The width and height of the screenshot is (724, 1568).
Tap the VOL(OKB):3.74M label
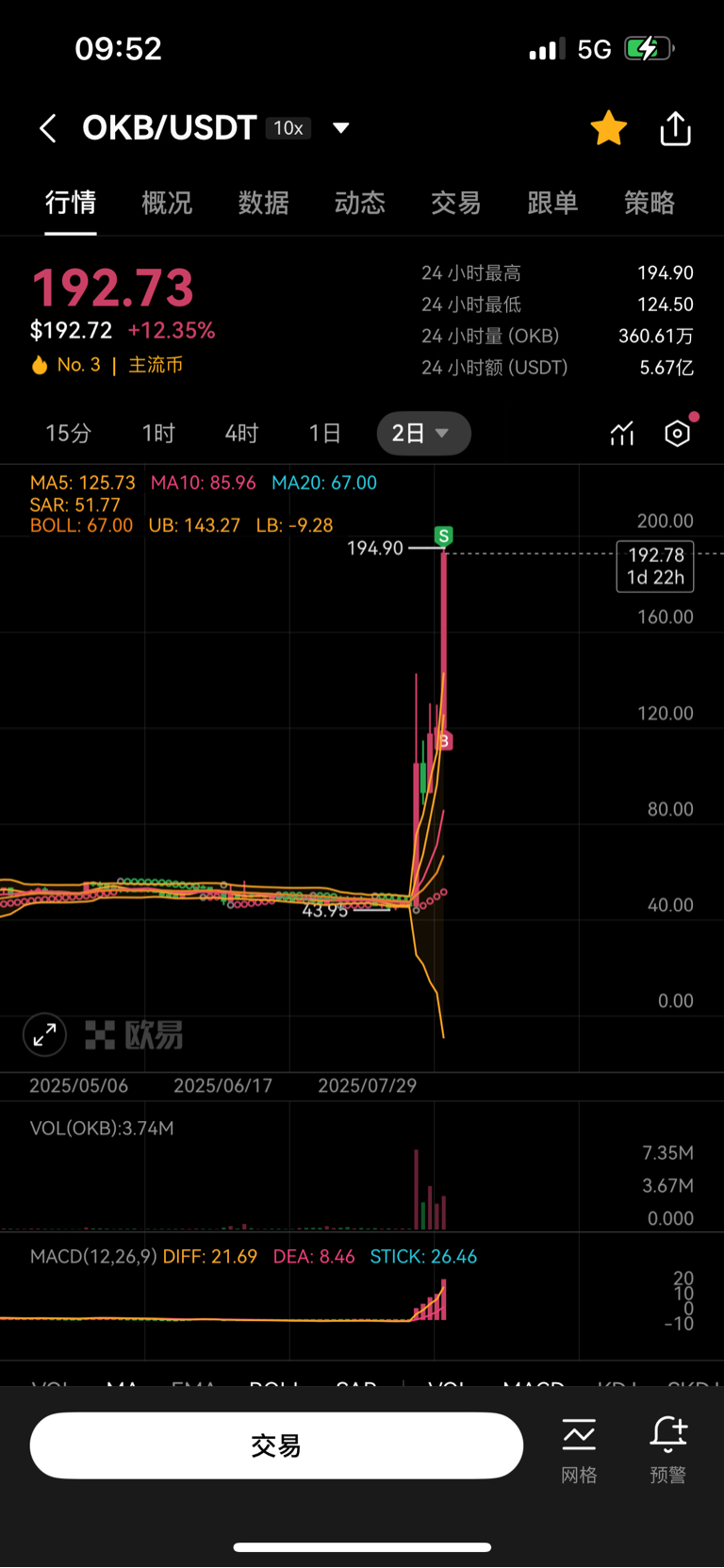(x=102, y=1129)
